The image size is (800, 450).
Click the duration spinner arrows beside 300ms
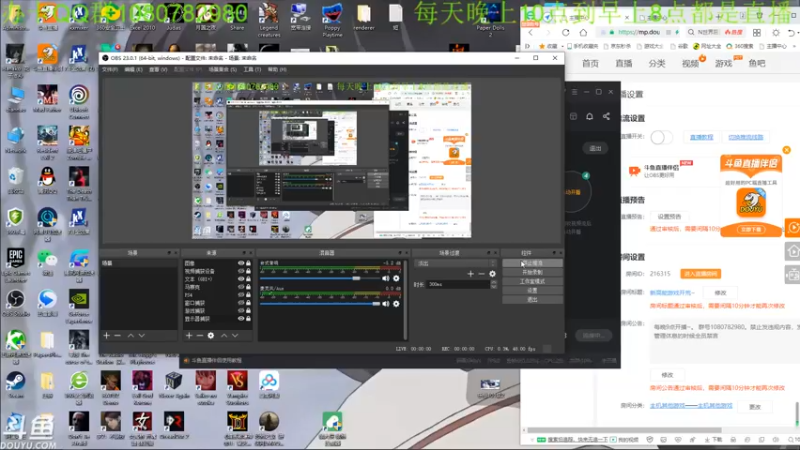pos(493,284)
